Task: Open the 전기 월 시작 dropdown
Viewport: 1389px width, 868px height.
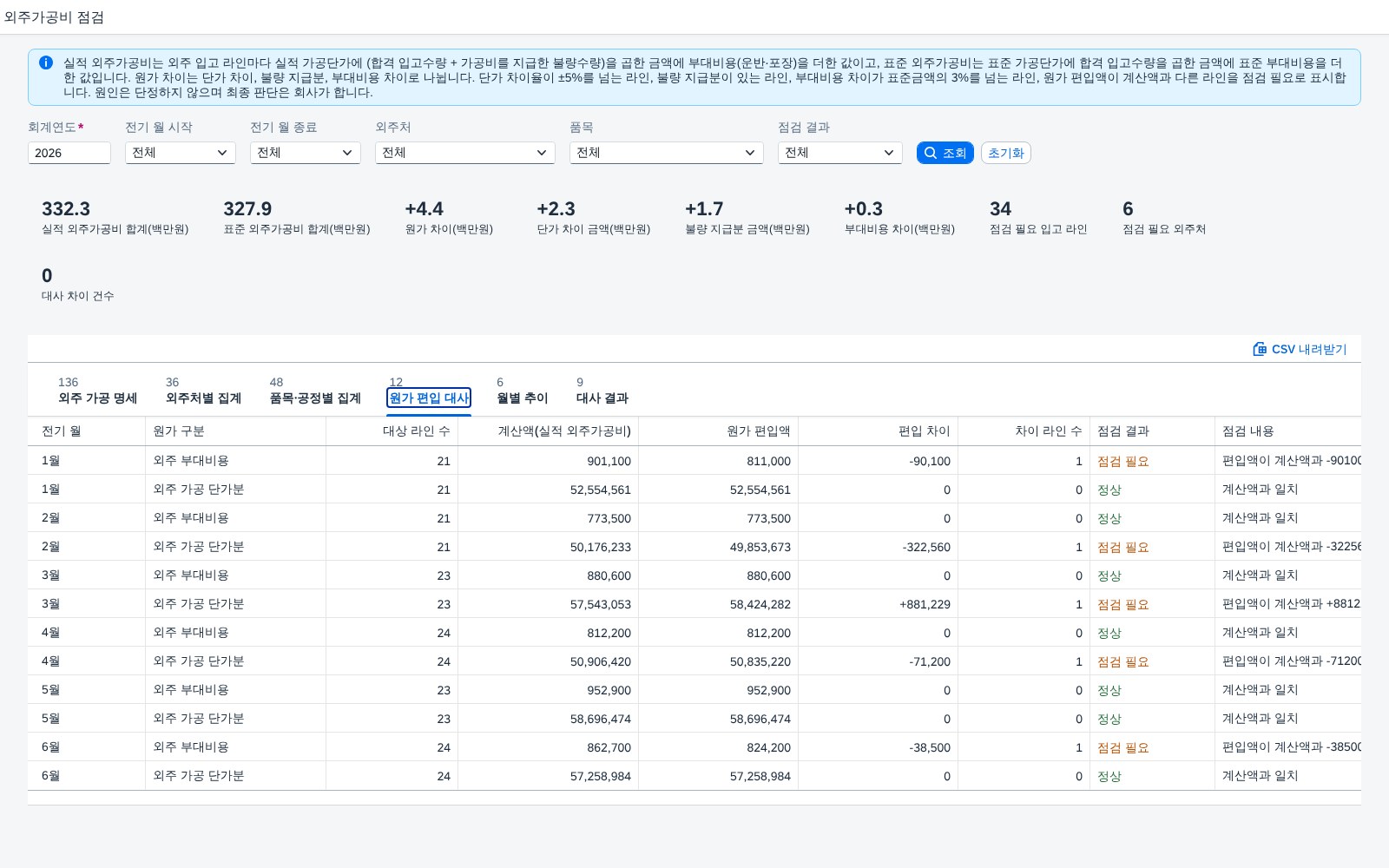Action: pos(181,153)
